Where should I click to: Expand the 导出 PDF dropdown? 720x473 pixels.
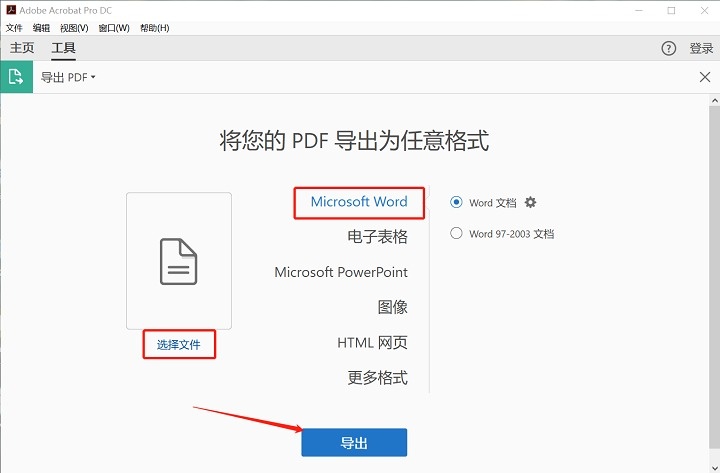[x=68, y=77]
